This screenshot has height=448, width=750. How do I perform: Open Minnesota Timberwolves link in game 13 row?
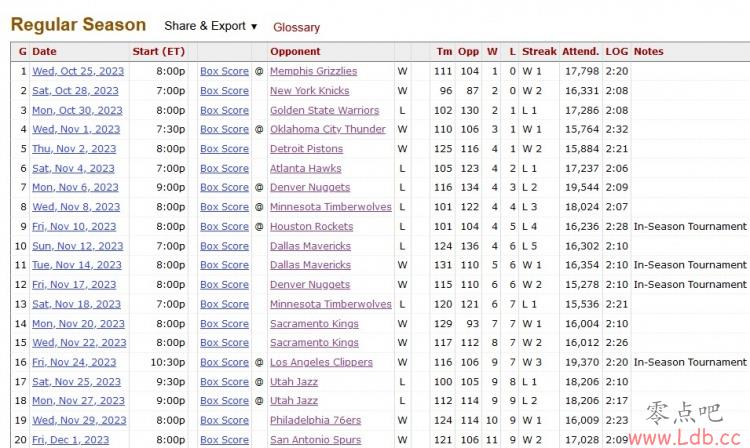point(331,305)
